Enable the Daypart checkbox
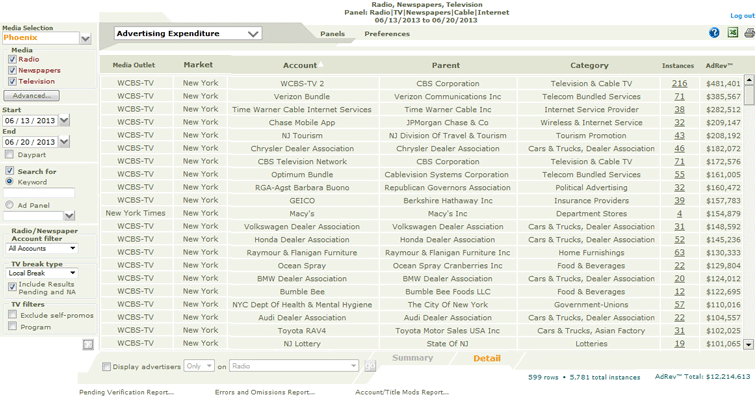756x398 pixels. 9,154
